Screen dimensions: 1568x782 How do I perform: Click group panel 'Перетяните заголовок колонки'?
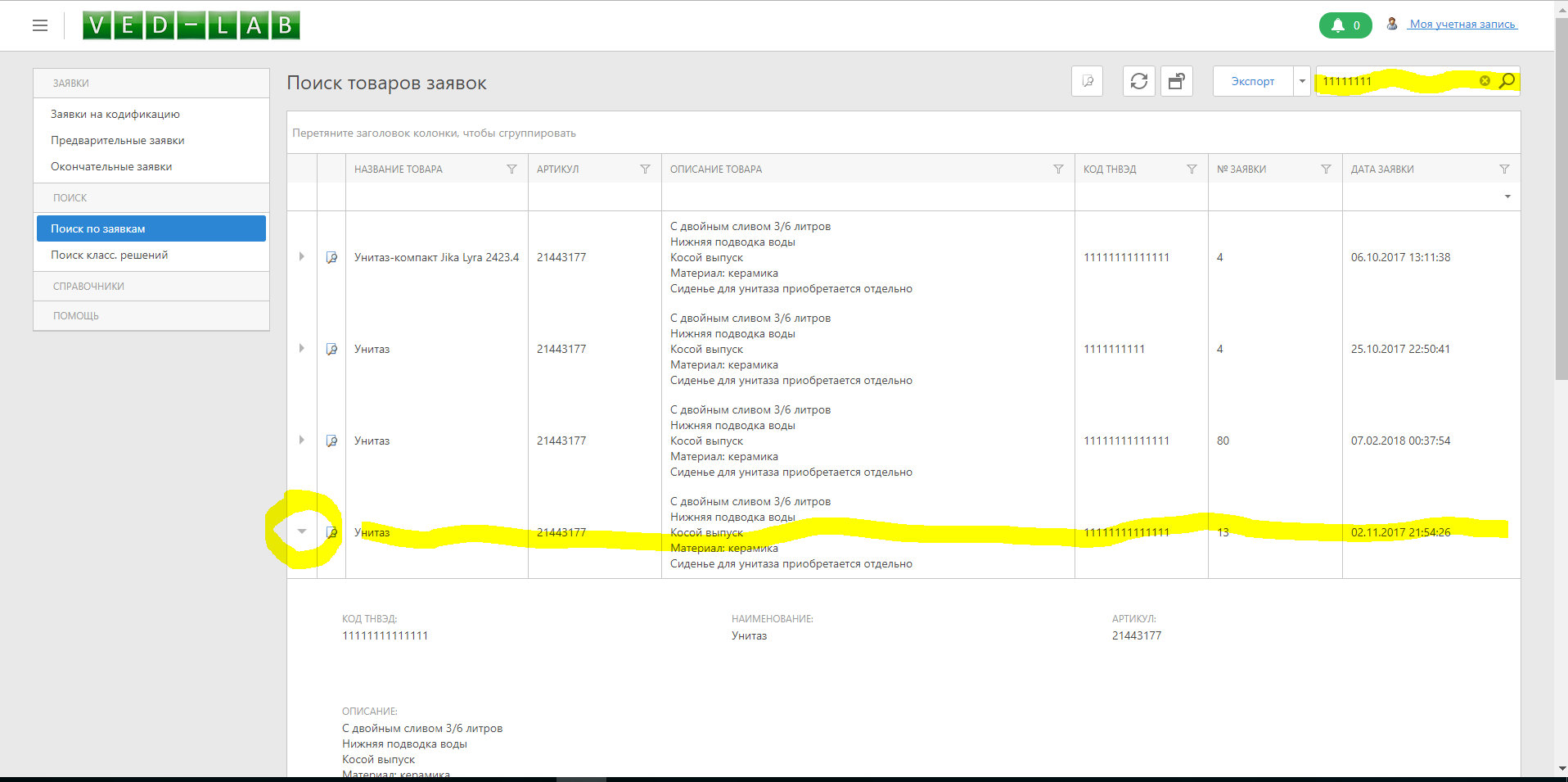[903, 133]
